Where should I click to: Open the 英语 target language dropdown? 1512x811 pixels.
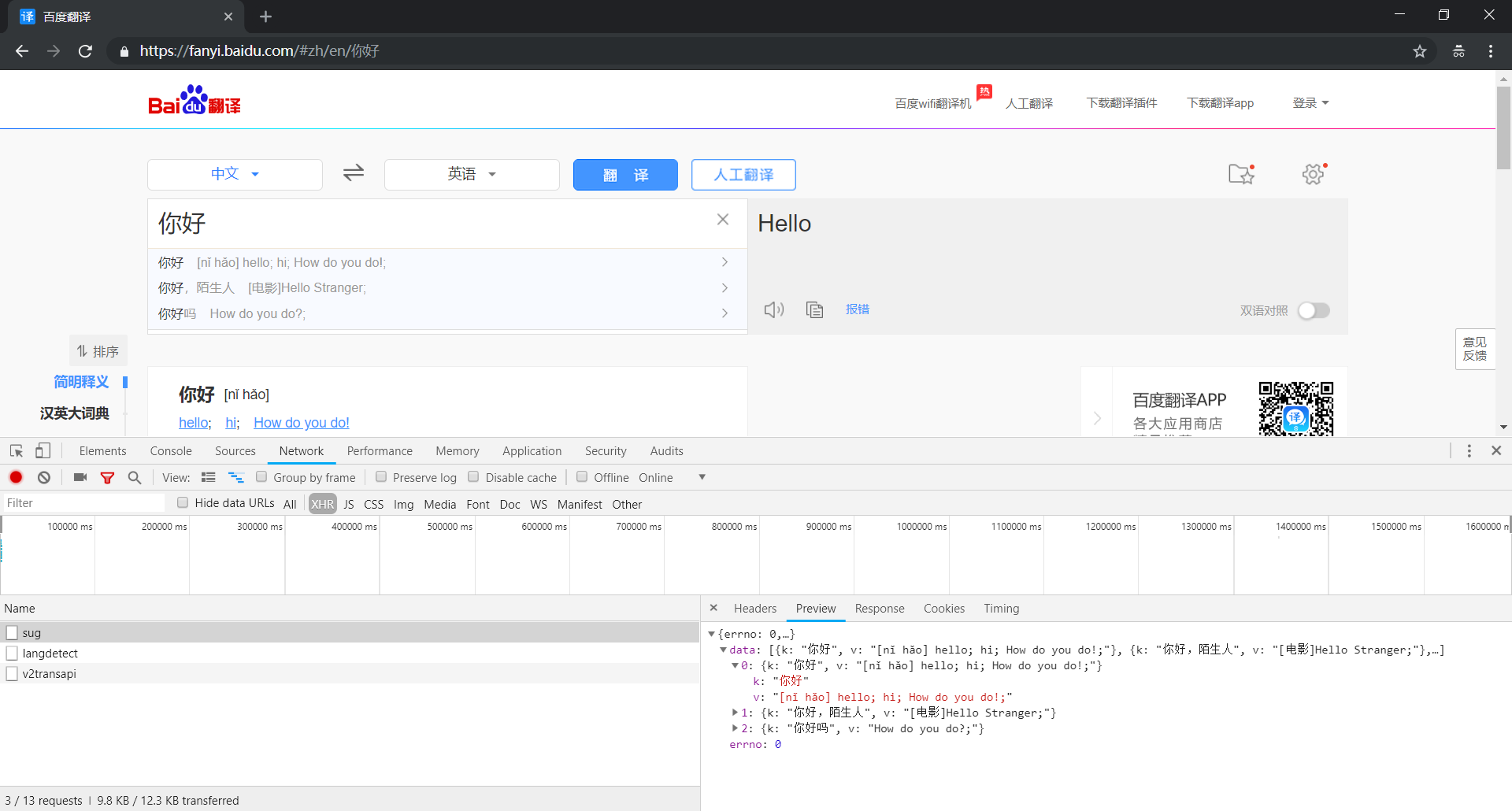tap(472, 174)
